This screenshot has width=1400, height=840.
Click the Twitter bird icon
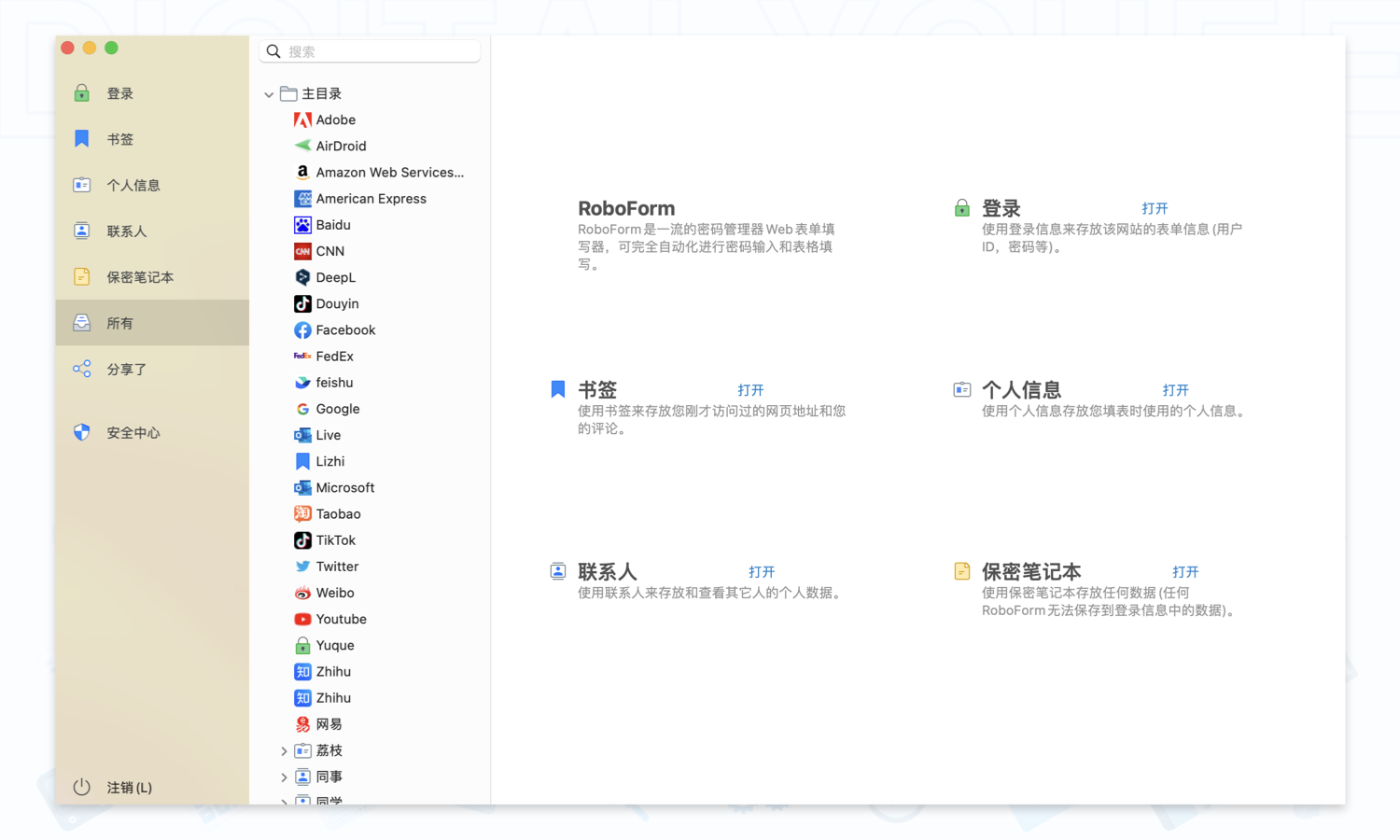[x=302, y=567]
